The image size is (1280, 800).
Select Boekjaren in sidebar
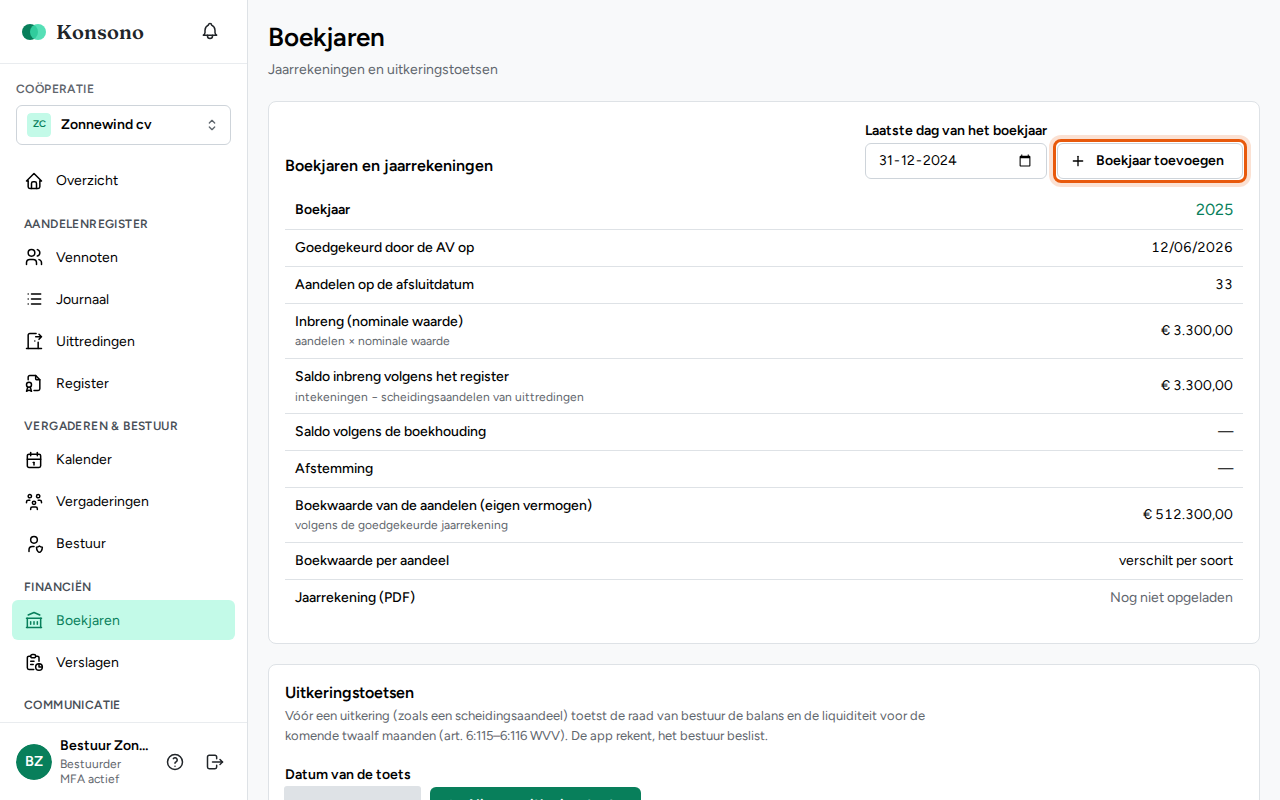tap(123, 620)
